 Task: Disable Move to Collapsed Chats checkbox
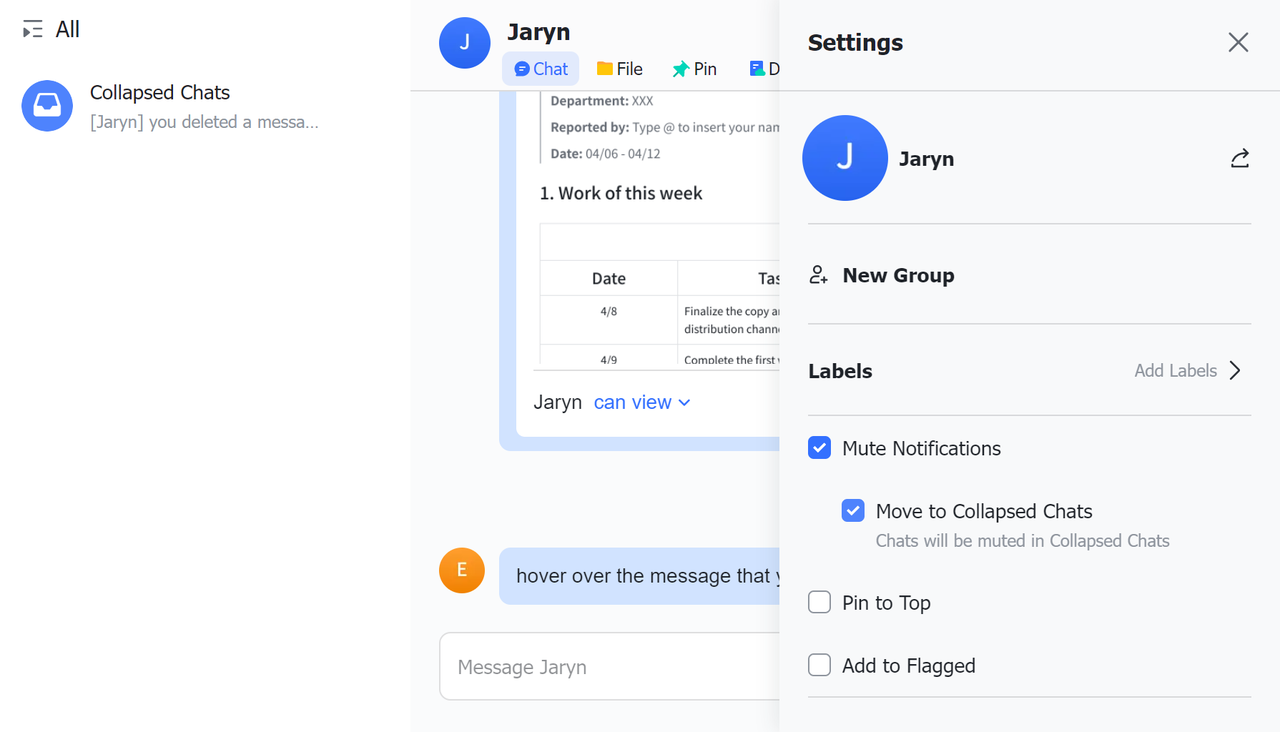click(853, 511)
